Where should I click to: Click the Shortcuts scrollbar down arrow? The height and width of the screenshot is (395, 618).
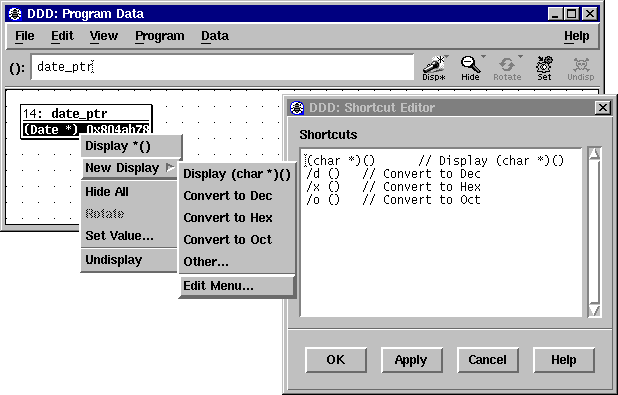pos(594,311)
